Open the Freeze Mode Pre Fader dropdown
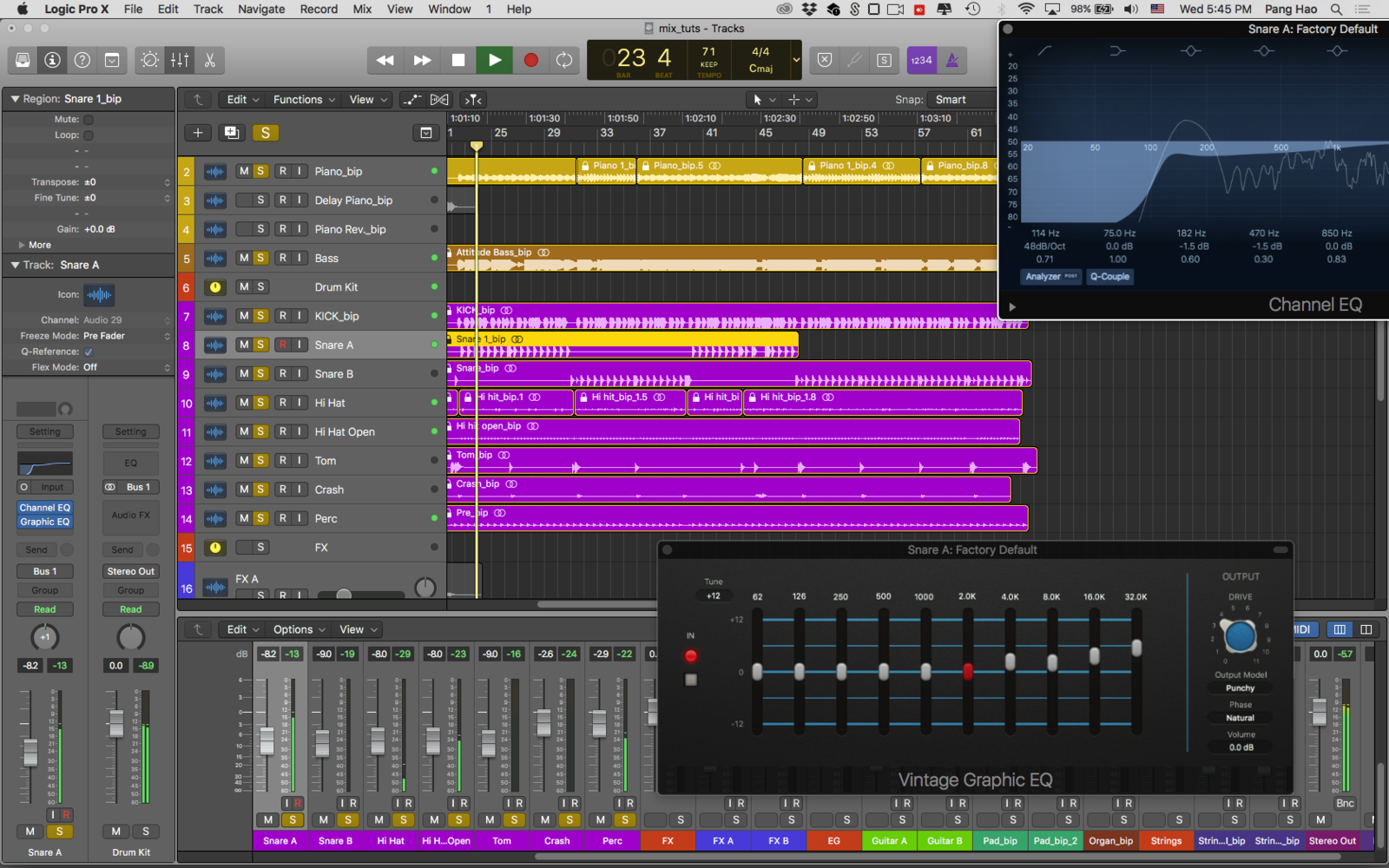 (126, 336)
